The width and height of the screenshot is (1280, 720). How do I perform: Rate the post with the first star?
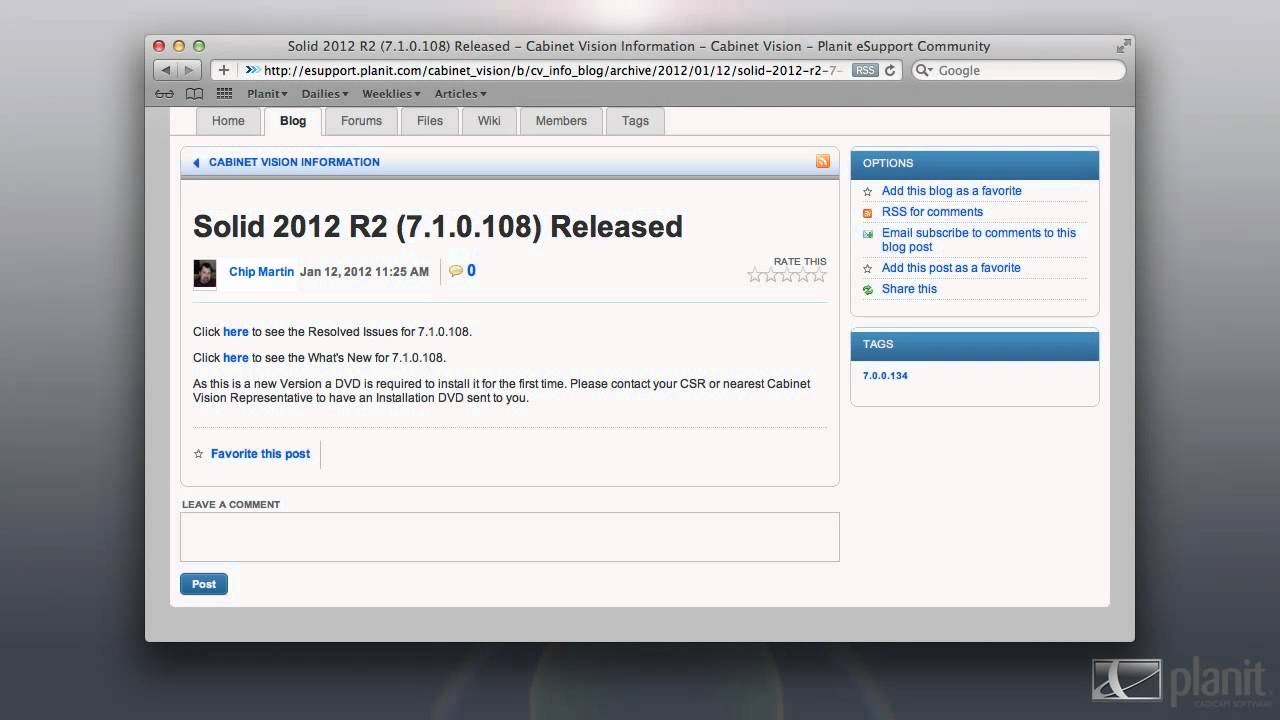pos(755,275)
